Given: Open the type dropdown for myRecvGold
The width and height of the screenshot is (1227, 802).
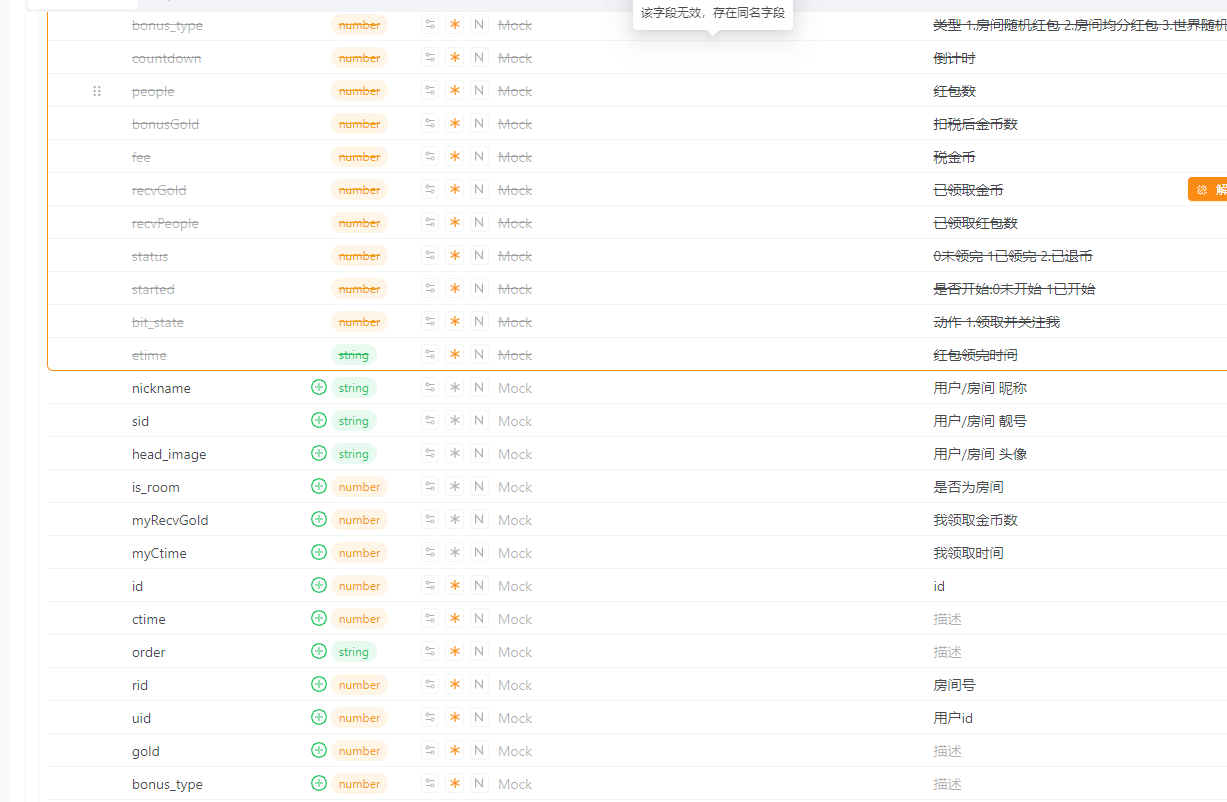Looking at the screenshot, I should pos(359,519).
